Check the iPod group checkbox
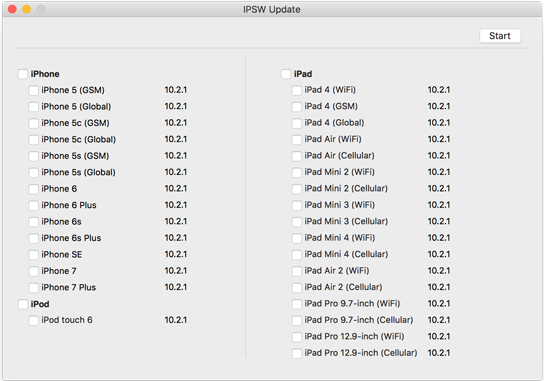 (x=23, y=304)
